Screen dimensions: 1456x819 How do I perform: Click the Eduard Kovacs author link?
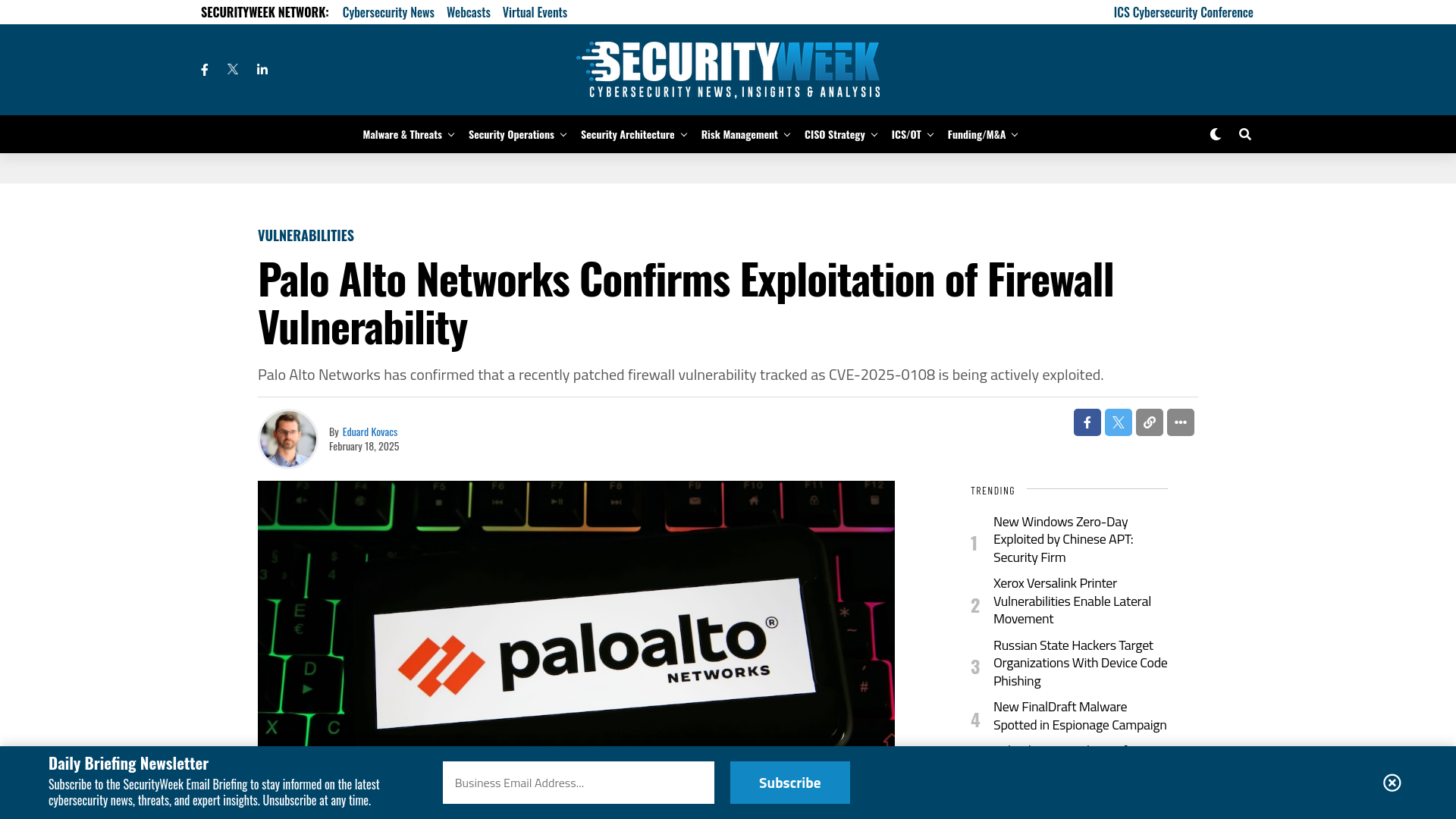point(369,431)
